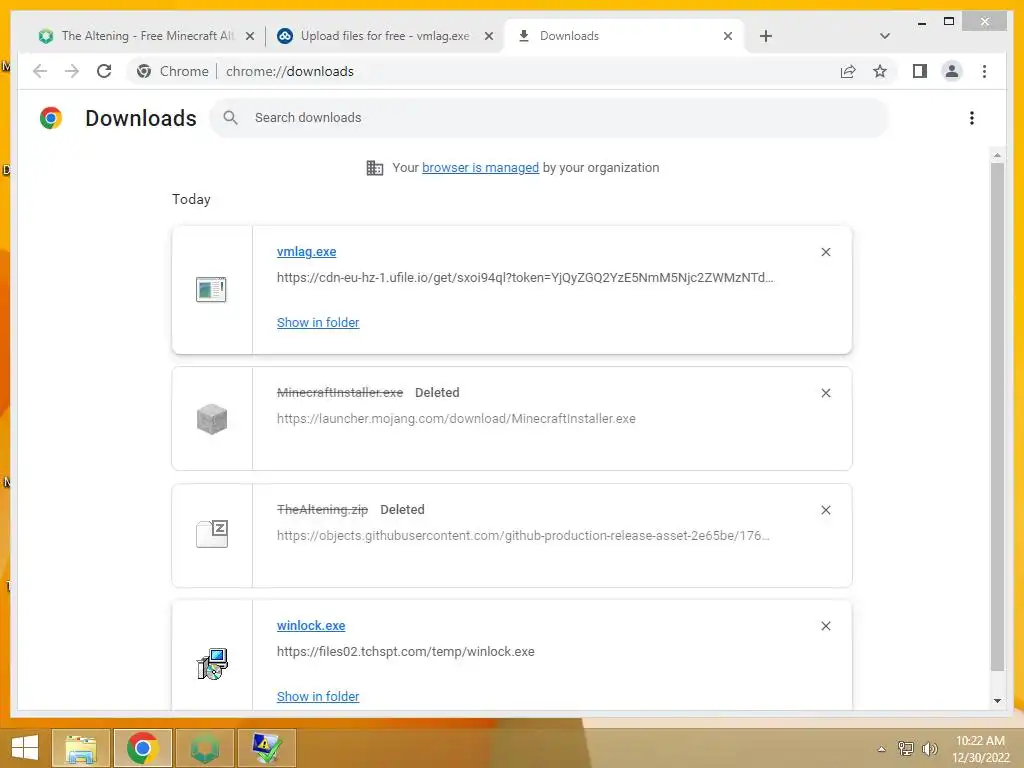1024x768 pixels.
Task: Open the Windows Start button
Action: [x=24, y=748]
